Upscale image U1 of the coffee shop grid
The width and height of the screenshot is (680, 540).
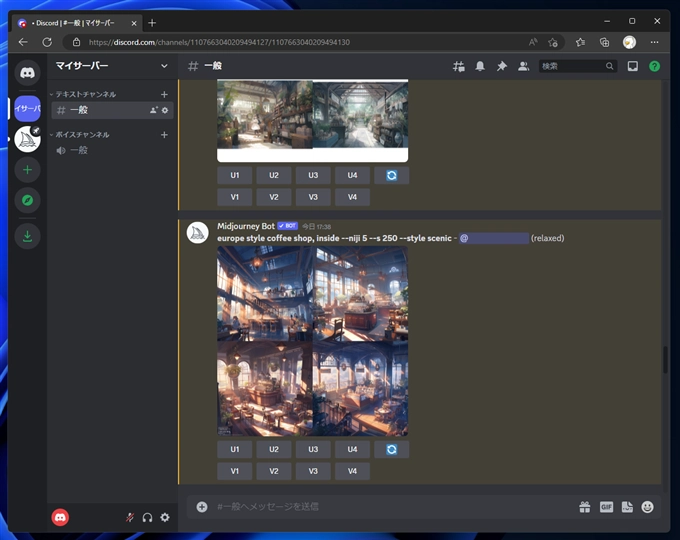click(x=235, y=449)
